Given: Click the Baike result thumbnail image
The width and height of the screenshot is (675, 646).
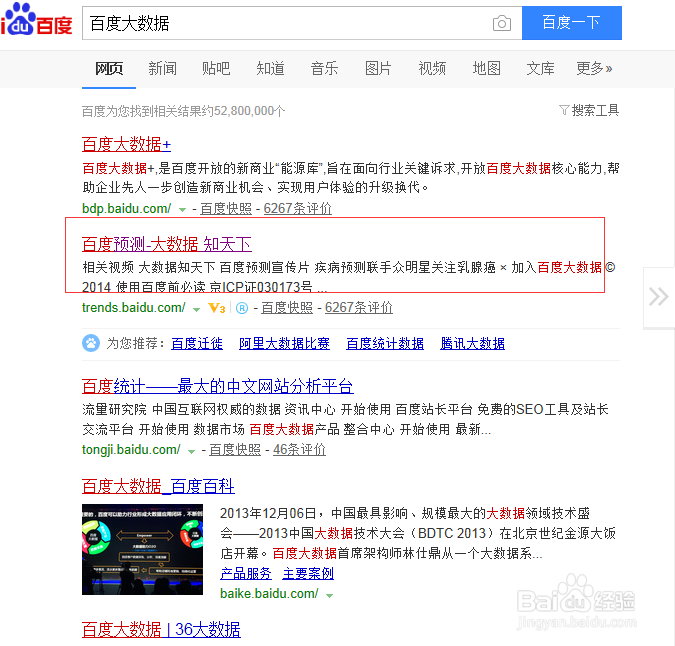Looking at the screenshot, I should click(142, 550).
